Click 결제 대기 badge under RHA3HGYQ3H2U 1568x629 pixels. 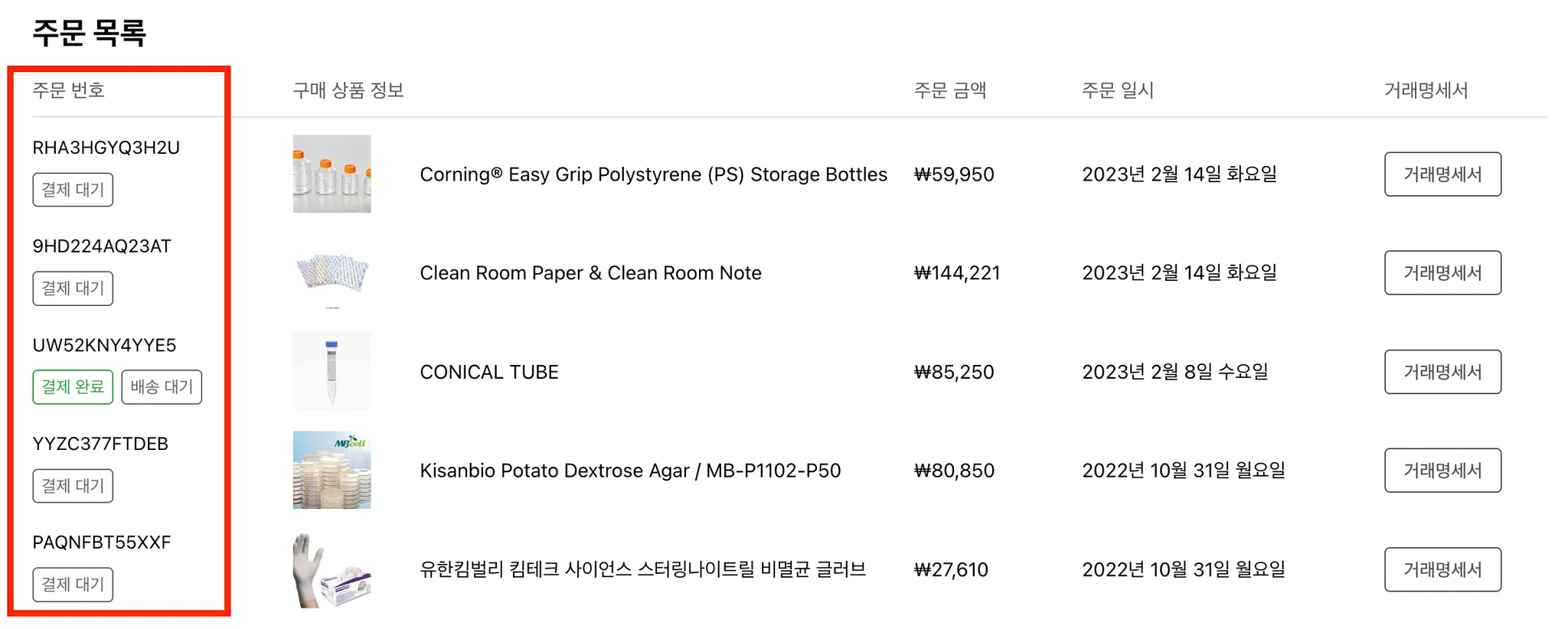pyautogui.click(x=73, y=190)
